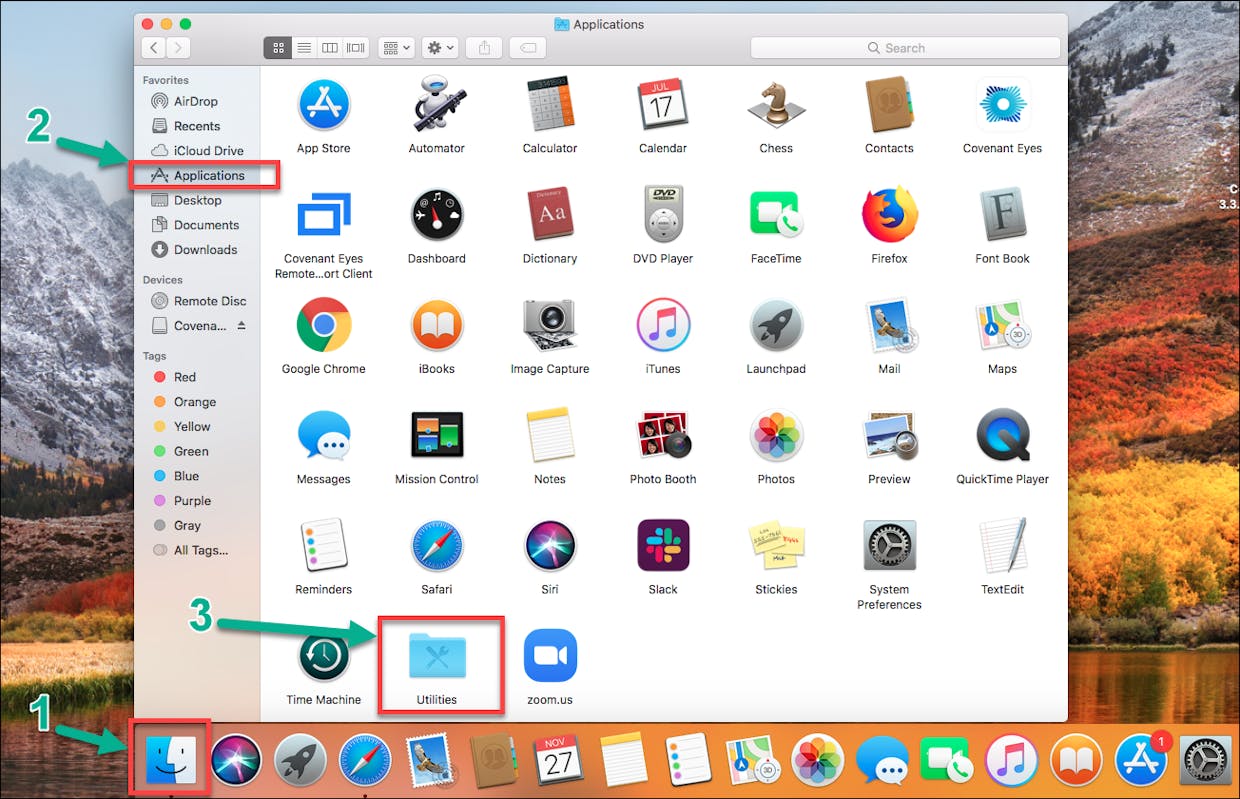
Task: Open Launchpad rocket in the Dock
Action: [300, 760]
